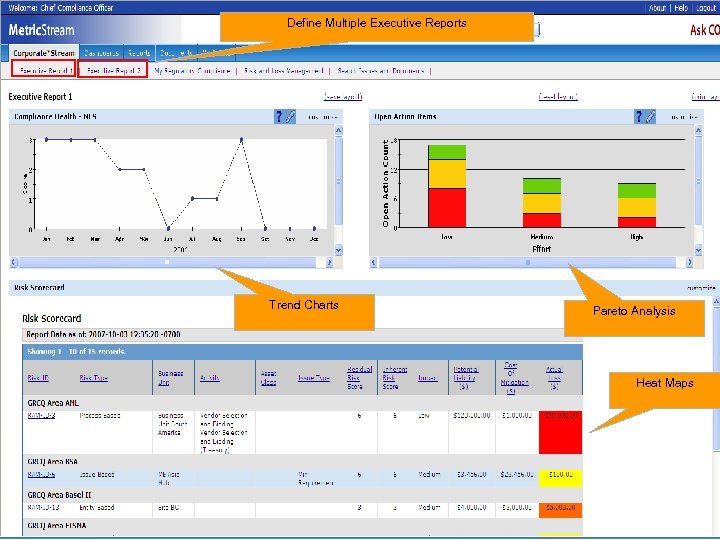Edit the Compliance Health panel with pencil icon
This screenshot has height=540, width=720.
290,117
